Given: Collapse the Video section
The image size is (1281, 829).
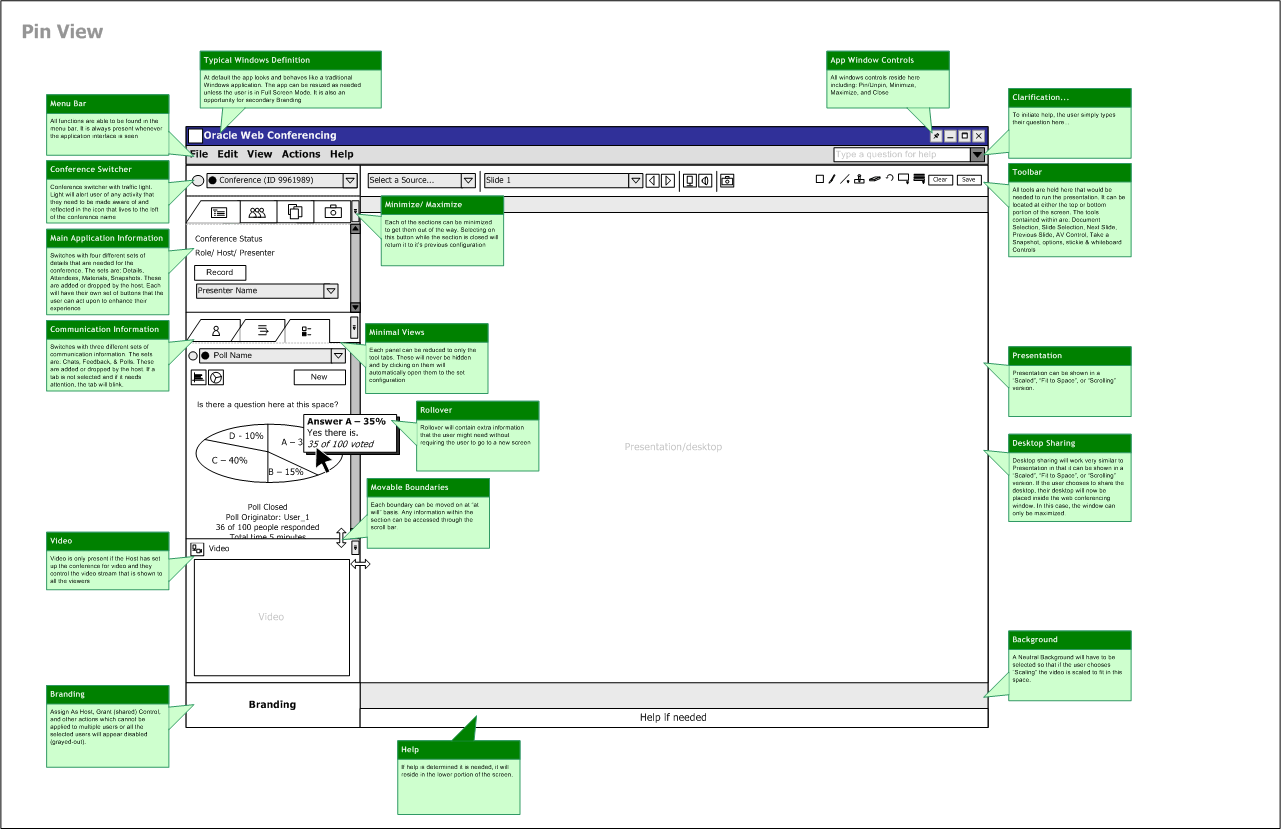Looking at the screenshot, I should point(354,548).
